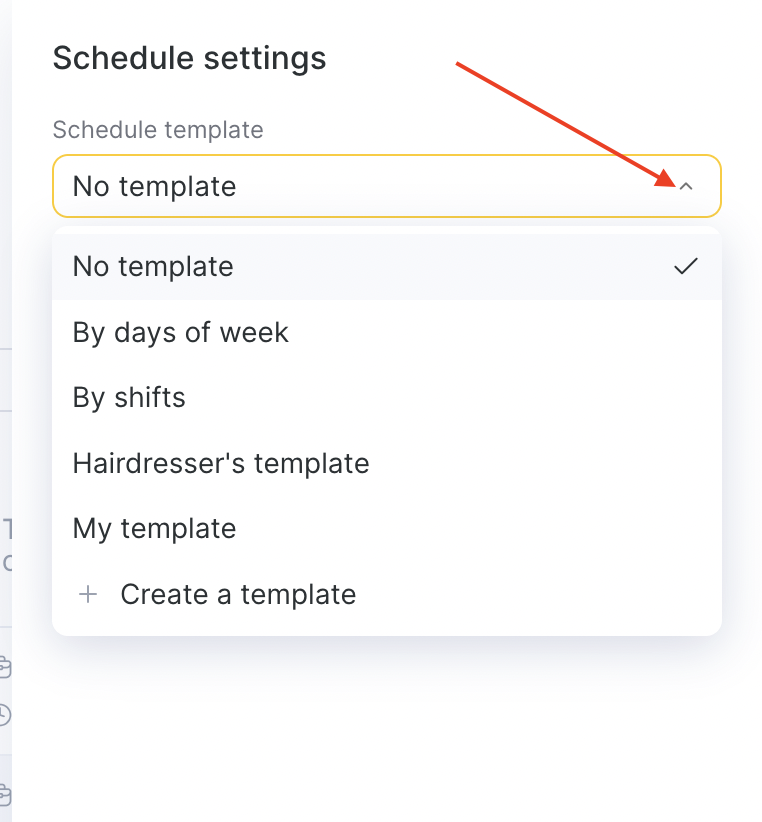
Task: Pick the "By shifts" schedule template
Action: tap(129, 397)
